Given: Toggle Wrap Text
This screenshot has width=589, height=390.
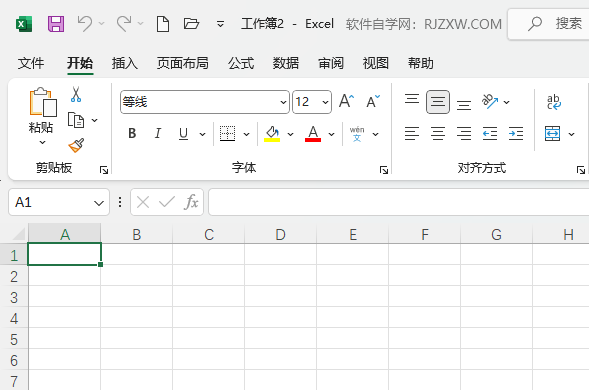Looking at the screenshot, I should tap(554, 102).
